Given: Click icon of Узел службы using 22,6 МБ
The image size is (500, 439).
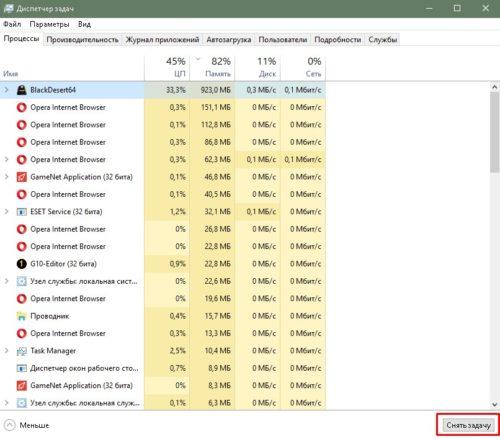Looking at the screenshot, I should [x=22, y=281].
